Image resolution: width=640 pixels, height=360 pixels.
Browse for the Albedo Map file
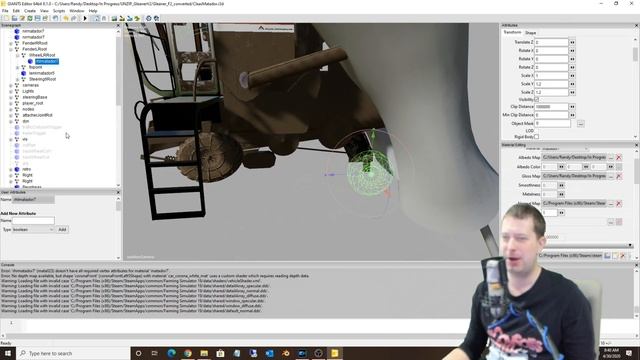tap(611, 157)
